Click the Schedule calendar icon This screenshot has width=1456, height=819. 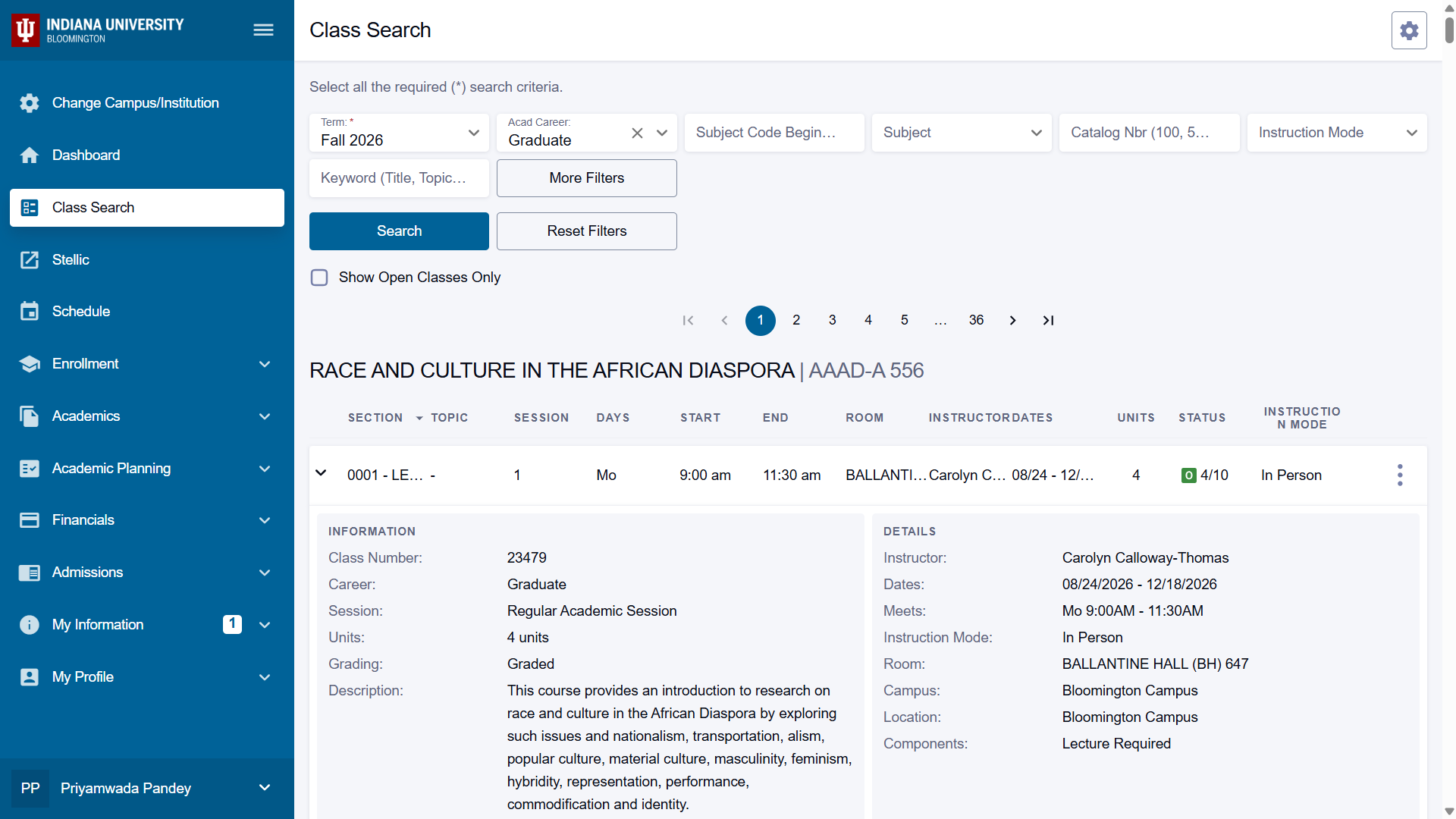30,312
